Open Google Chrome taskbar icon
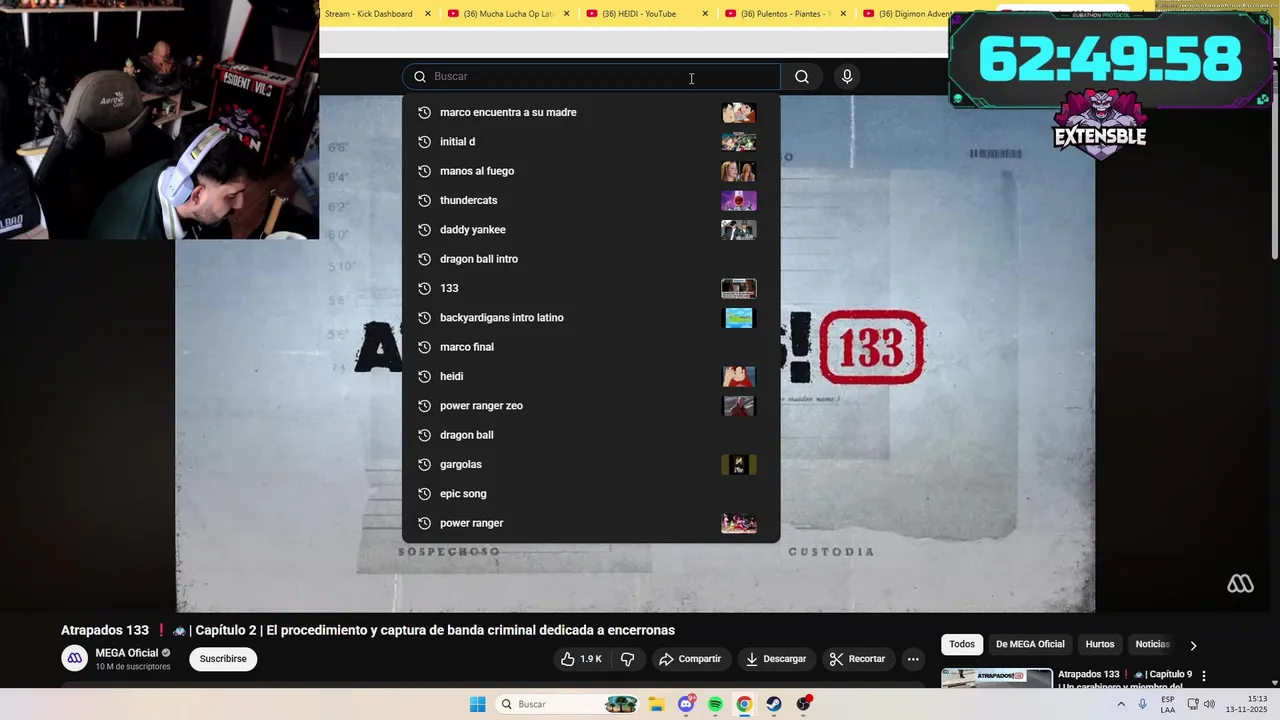The height and width of the screenshot is (720, 1280). point(744,704)
